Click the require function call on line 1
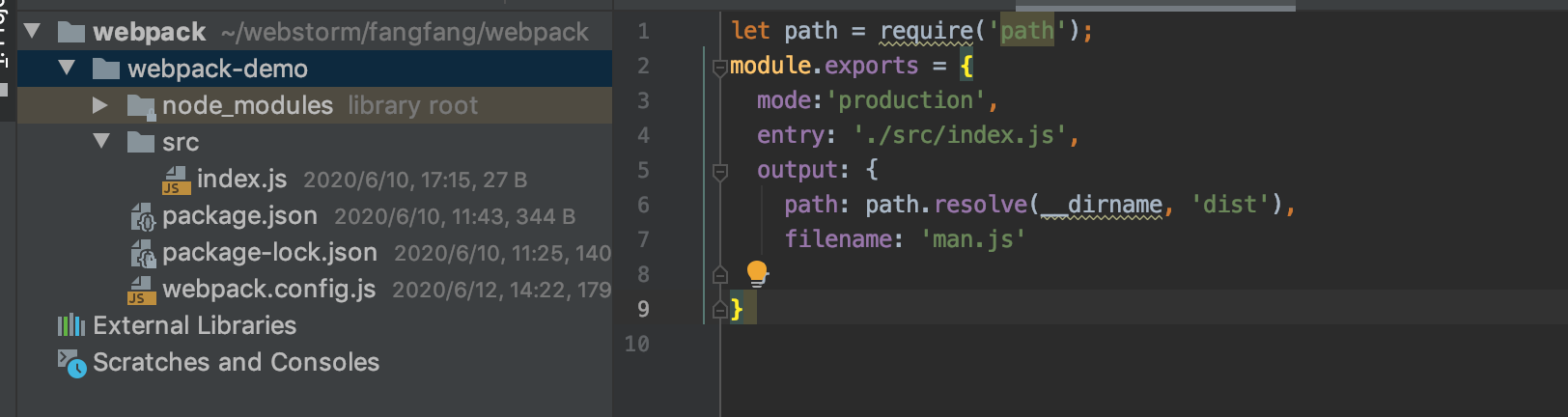 click(927, 32)
